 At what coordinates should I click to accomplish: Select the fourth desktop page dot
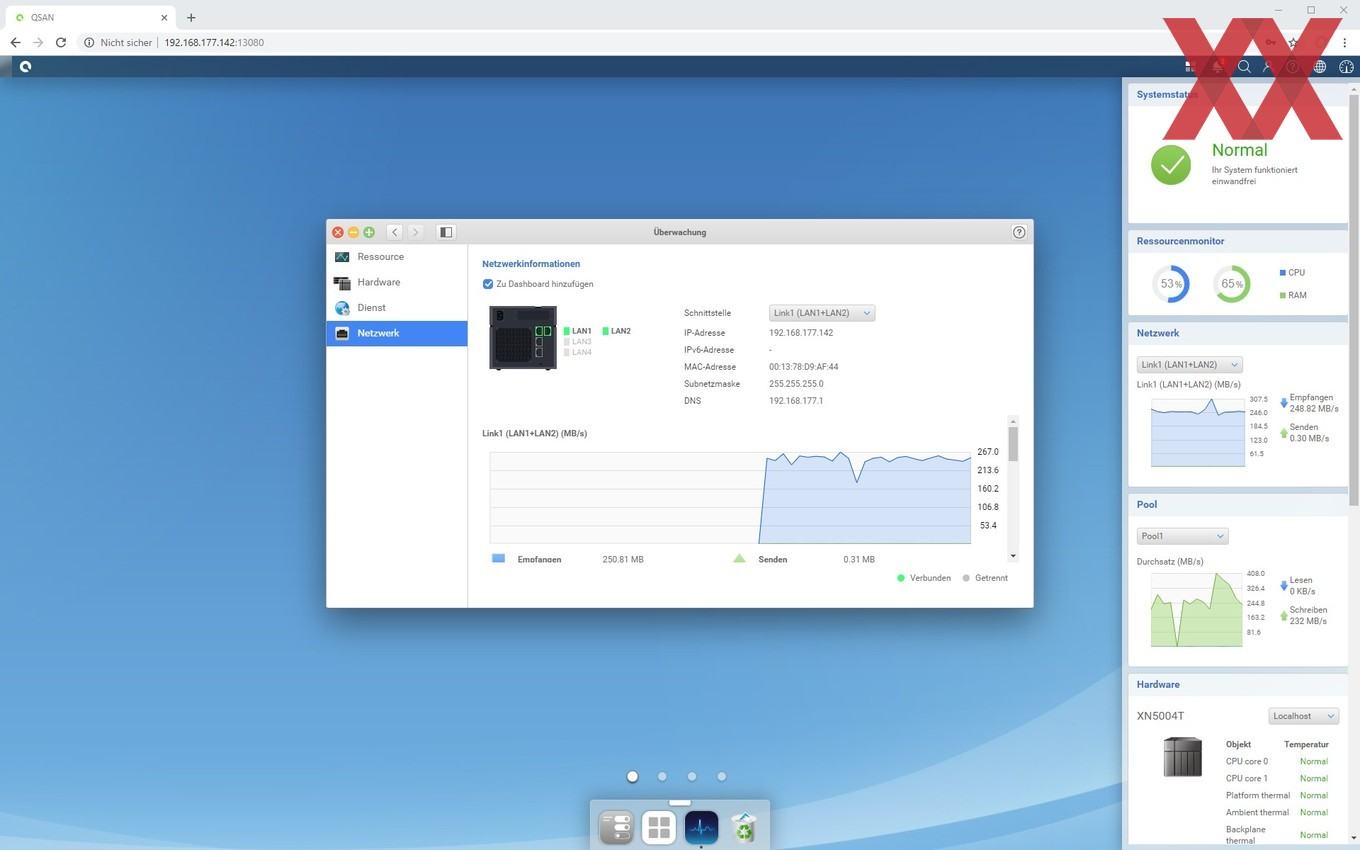tap(721, 776)
